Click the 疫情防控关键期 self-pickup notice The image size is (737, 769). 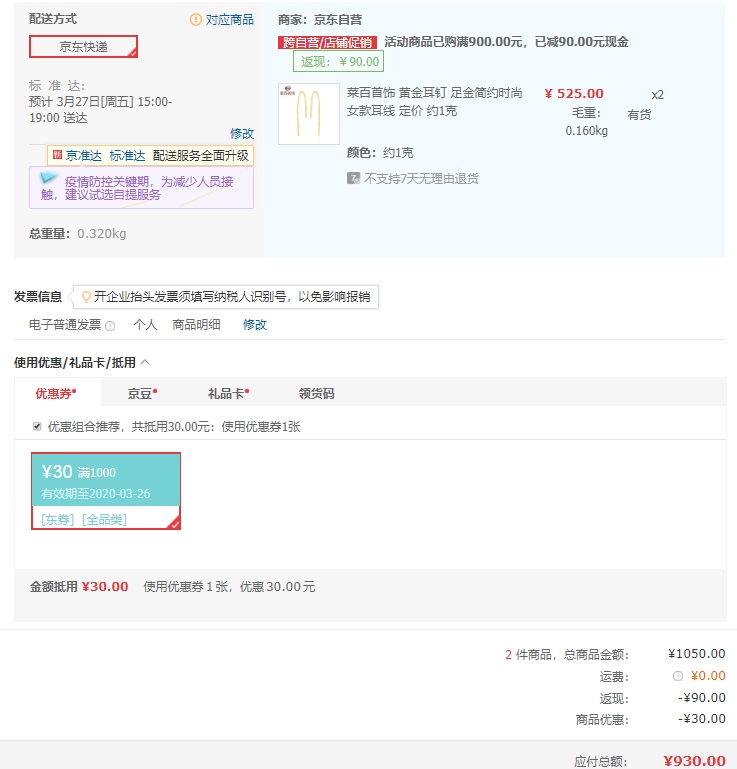(141, 188)
